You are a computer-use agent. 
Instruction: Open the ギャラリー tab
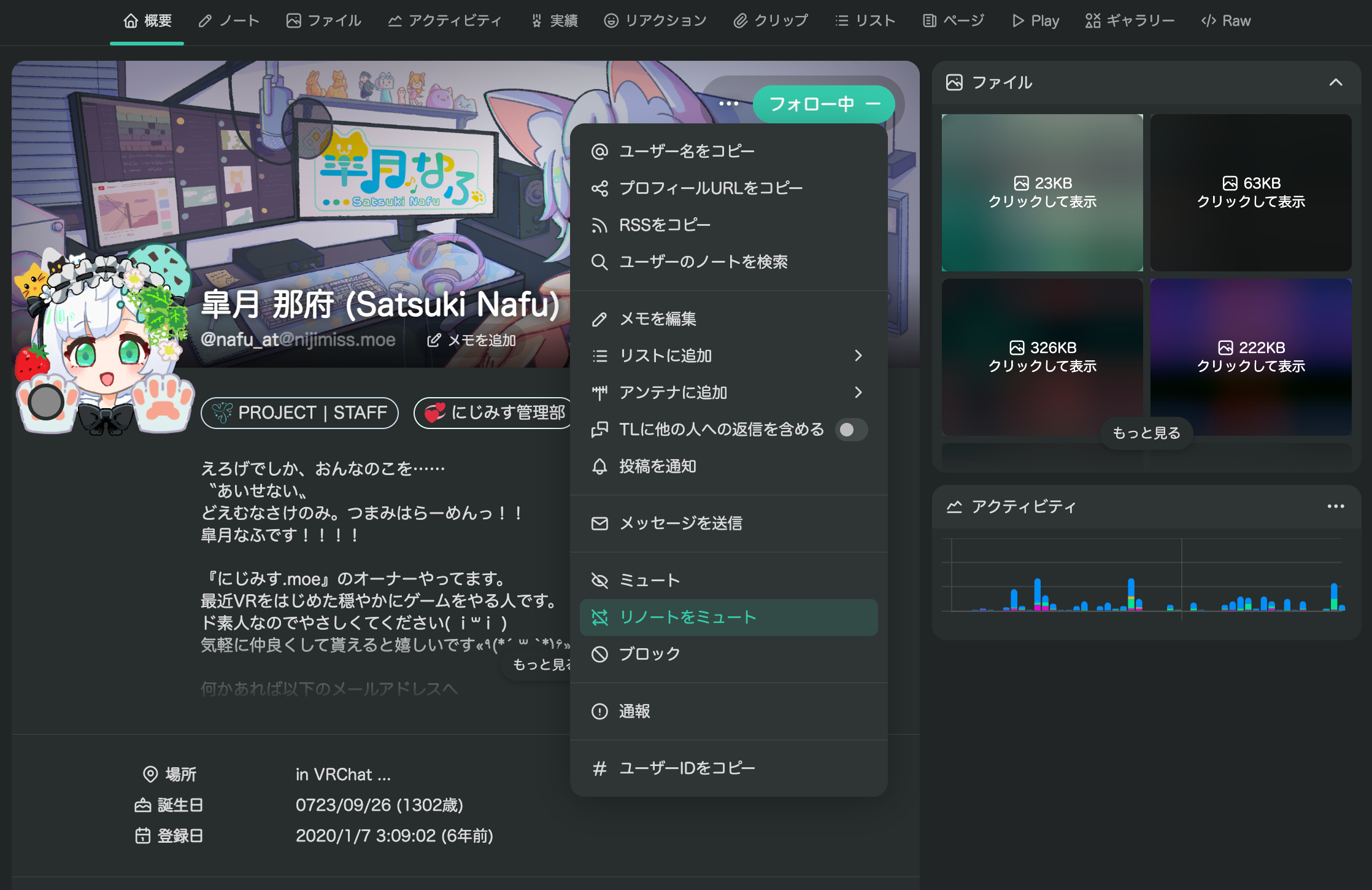1130,21
